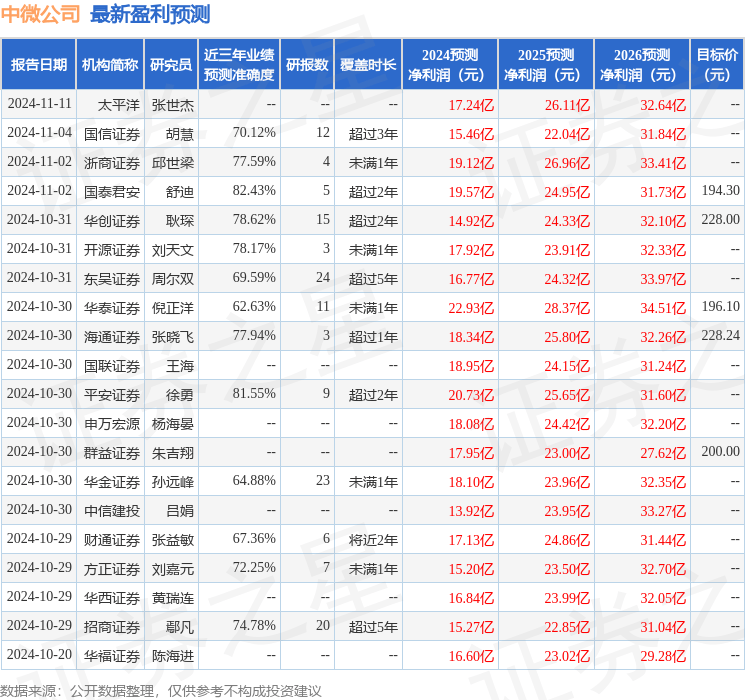Screen dimensions: 745x700
Task: Select the 招商证券 institution cell
Action: click(112, 627)
